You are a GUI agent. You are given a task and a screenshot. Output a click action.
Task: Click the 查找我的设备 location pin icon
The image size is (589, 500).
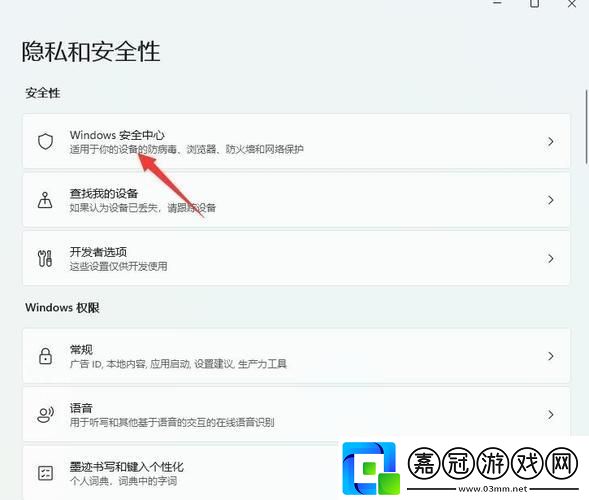45,200
